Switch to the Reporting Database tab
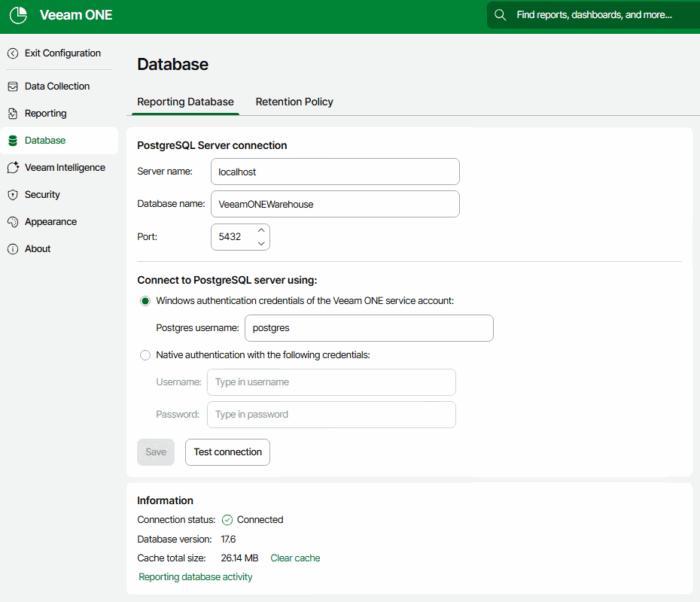The width and height of the screenshot is (700, 602). click(185, 102)
